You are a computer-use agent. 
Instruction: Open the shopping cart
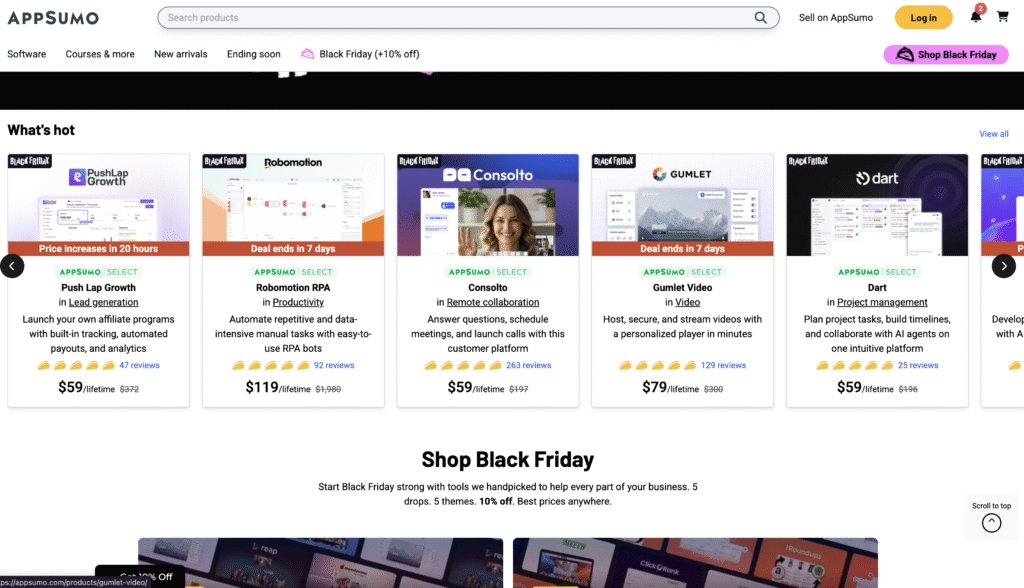[1003, 17]
